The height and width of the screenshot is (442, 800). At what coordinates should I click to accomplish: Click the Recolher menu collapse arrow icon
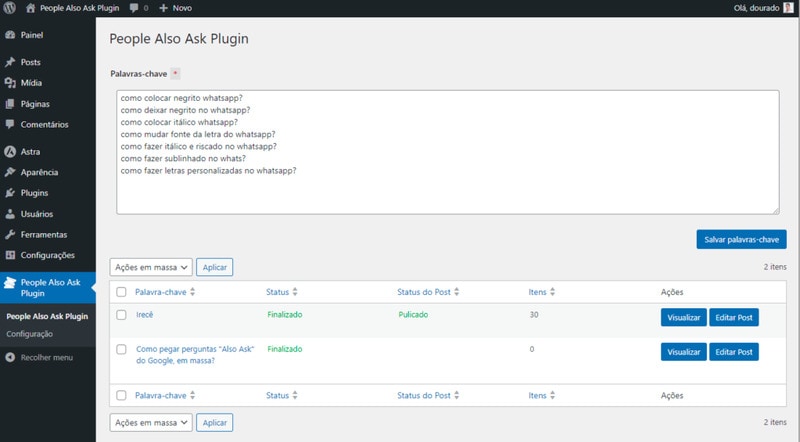10,357
